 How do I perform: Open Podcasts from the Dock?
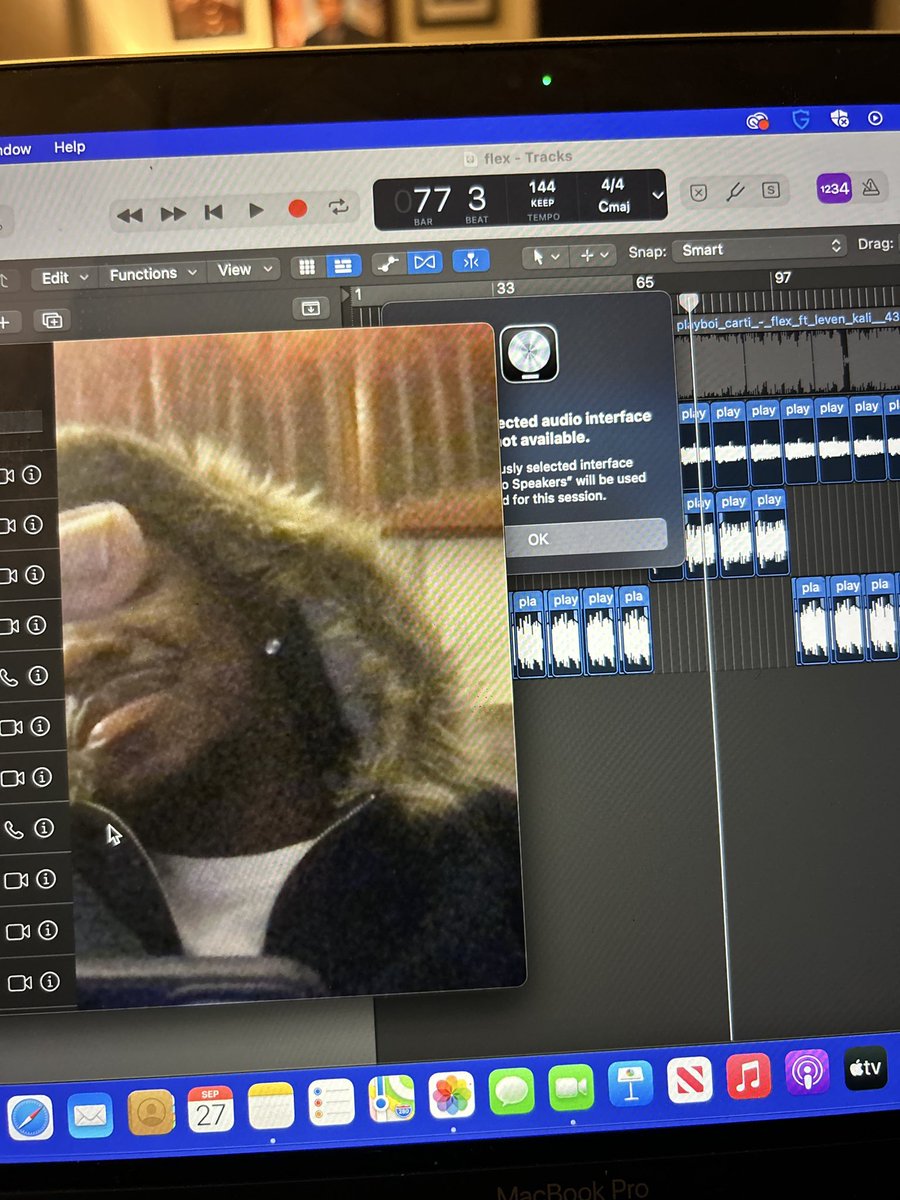pos(807,1071)
